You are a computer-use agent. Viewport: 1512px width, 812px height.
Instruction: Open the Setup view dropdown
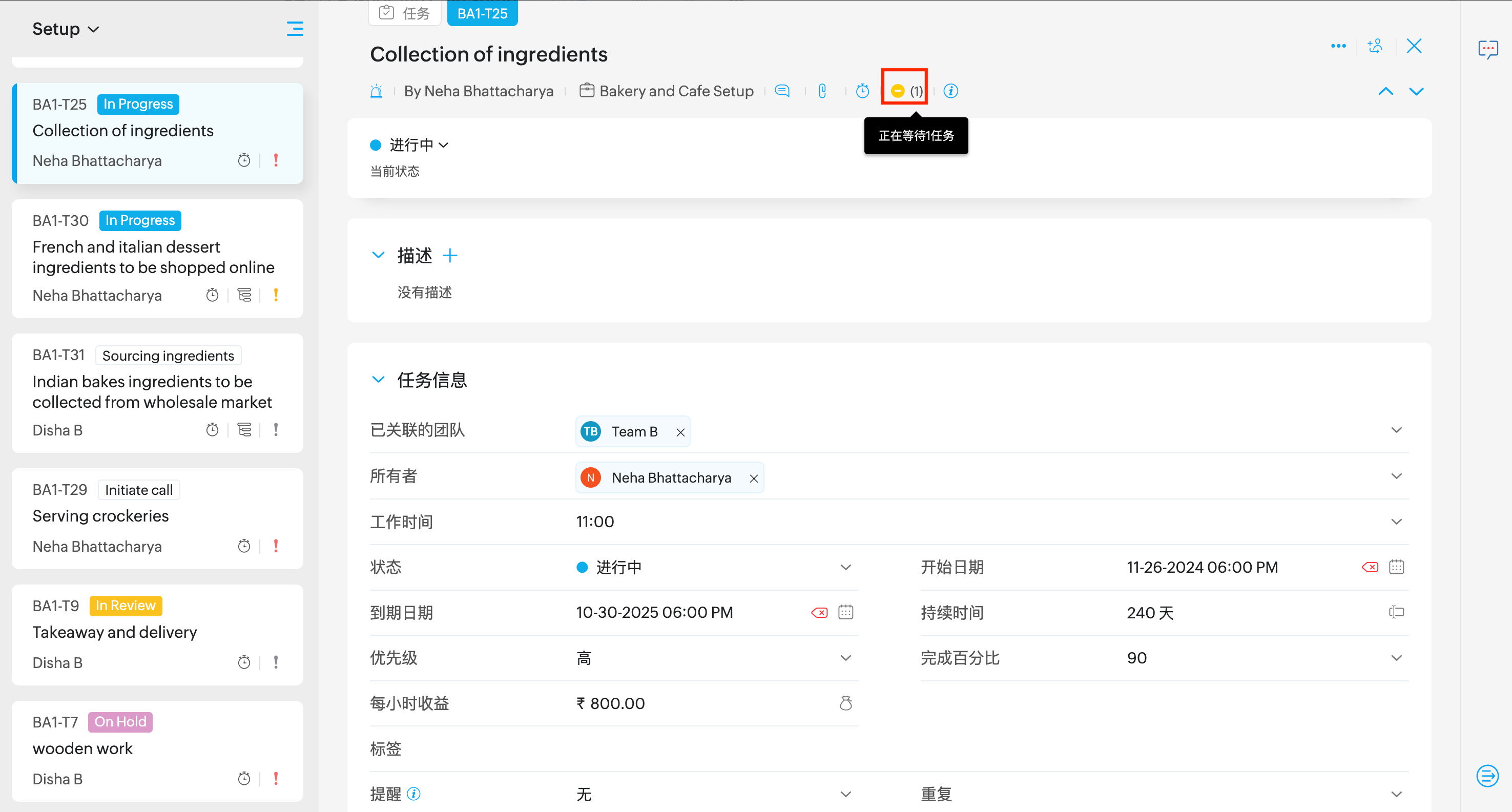[66, 29]
